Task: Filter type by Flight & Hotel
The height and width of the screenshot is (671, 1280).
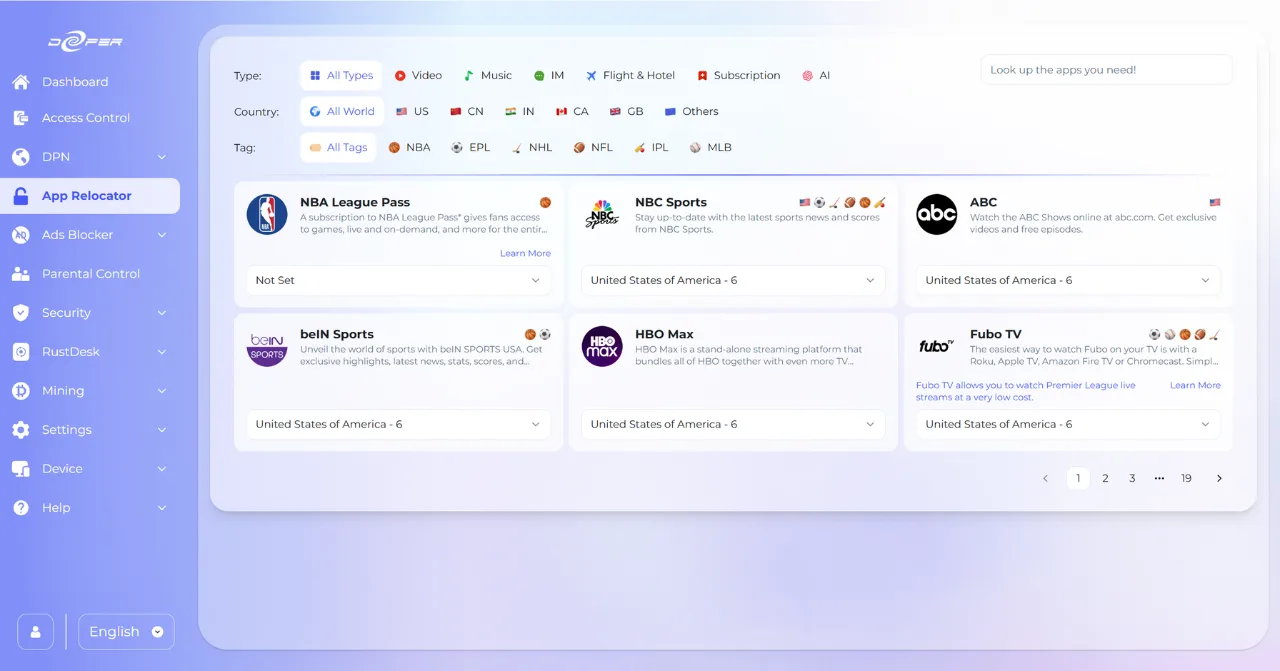Action: 630,75
